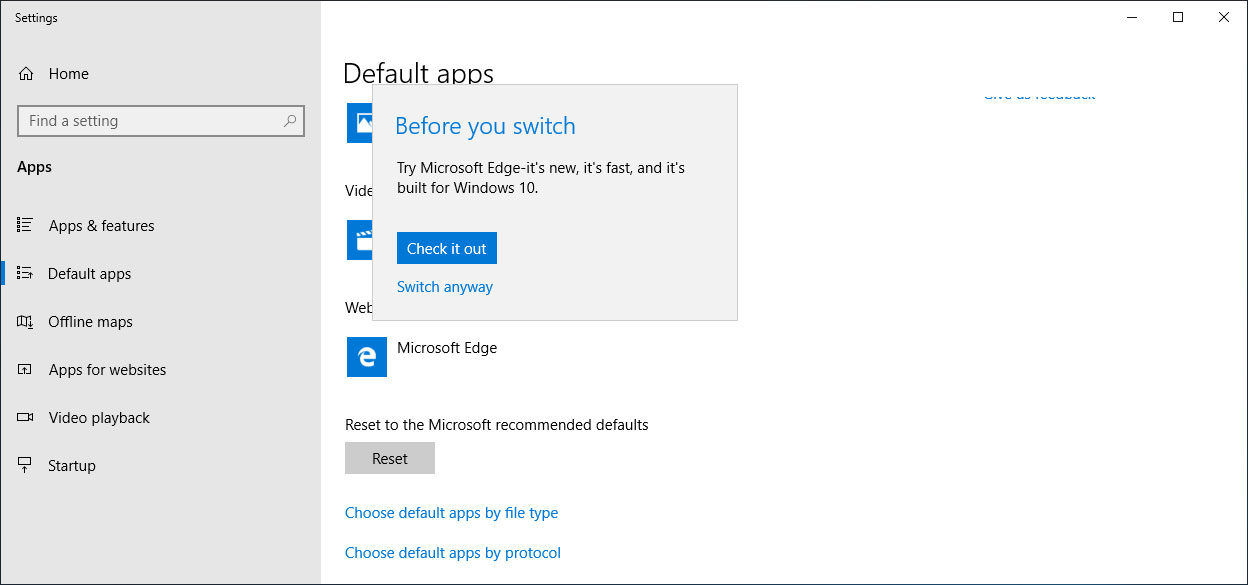Click the Home icon in the sidebar

pyautogui.click(x=26, y=74)
